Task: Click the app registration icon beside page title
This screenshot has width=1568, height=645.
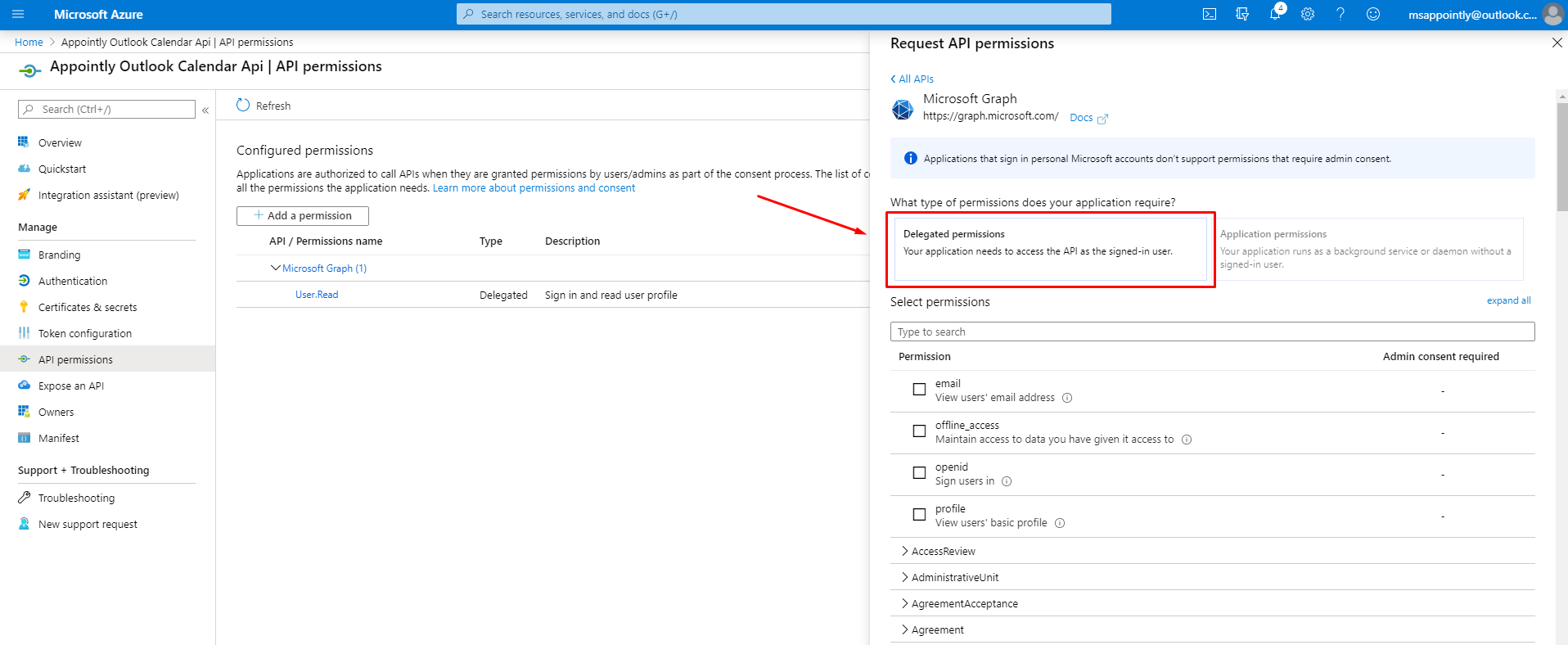Action: click(x=29, y=71)
